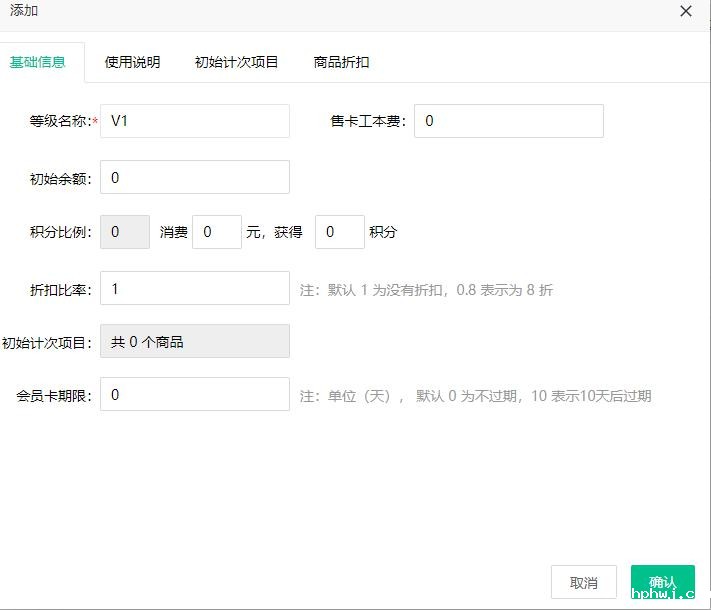711x610 pixels.
Task: Click the 获得 points input field
Action: tap(340, 232)
